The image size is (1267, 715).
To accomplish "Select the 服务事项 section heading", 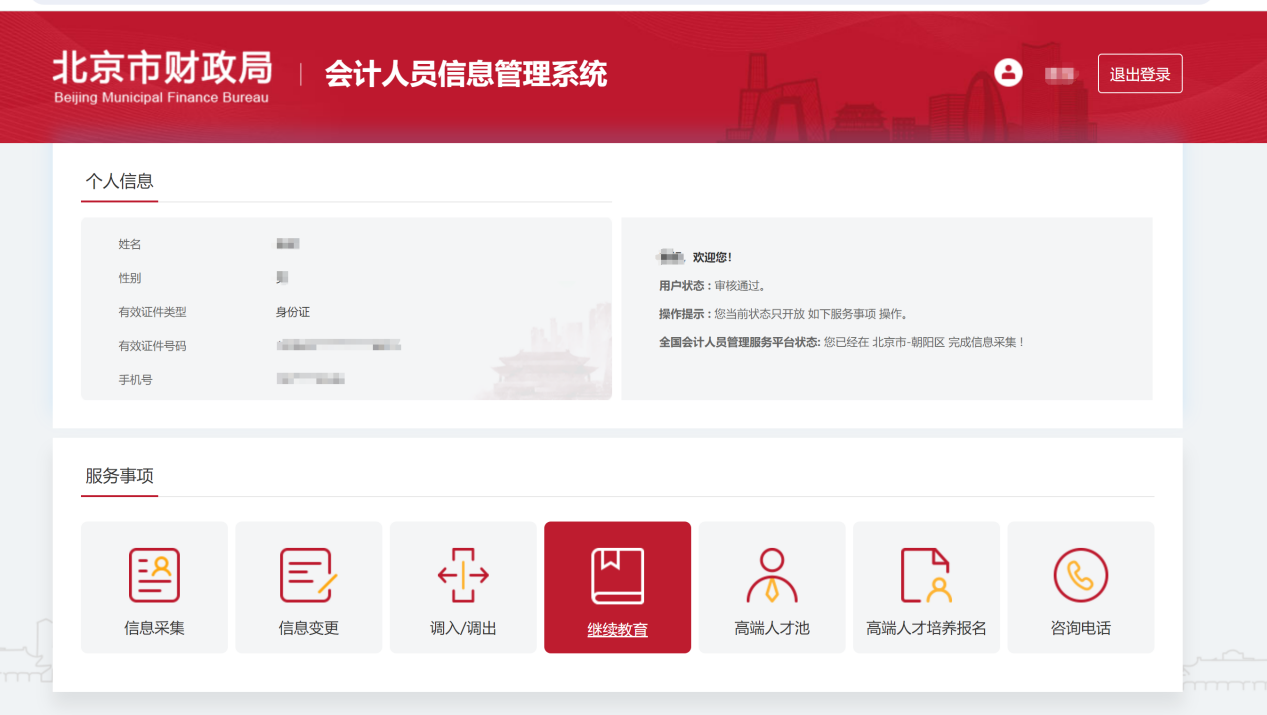I will [x=119, y=477].
